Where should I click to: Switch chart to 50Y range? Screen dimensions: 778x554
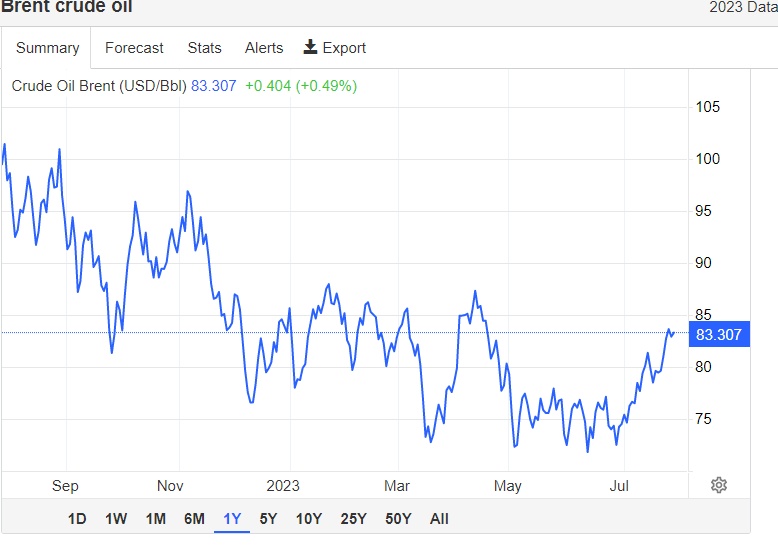pyautogui.click(x=397, y=519)
